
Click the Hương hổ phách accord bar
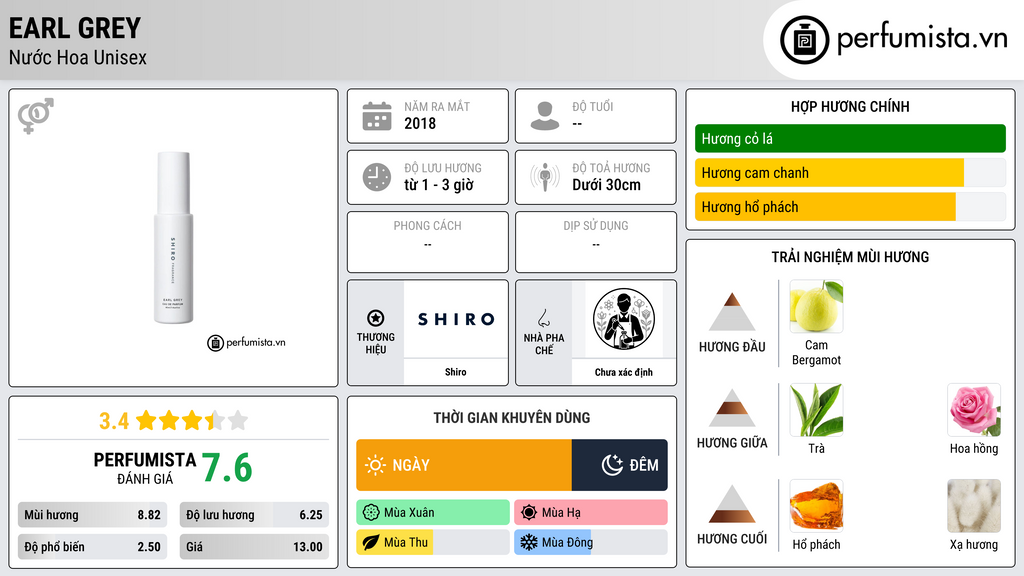[x=850, y=207]
